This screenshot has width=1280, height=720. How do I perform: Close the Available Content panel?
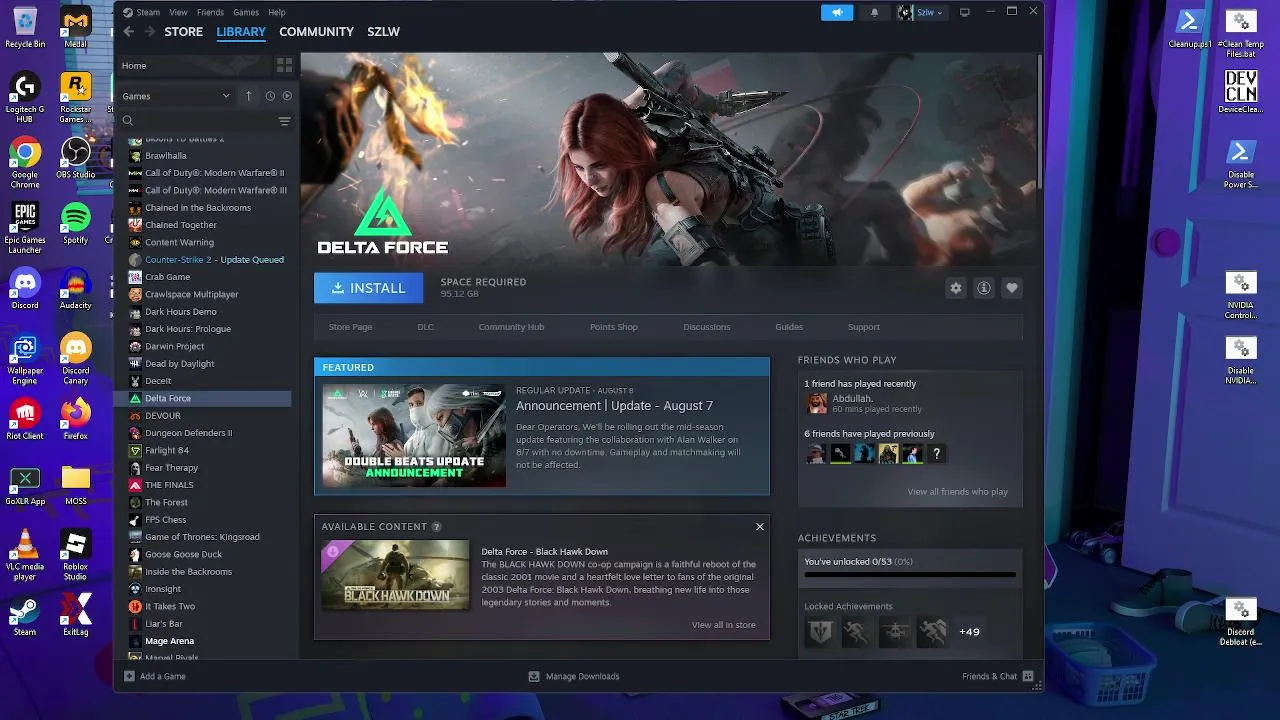[760, 526]
